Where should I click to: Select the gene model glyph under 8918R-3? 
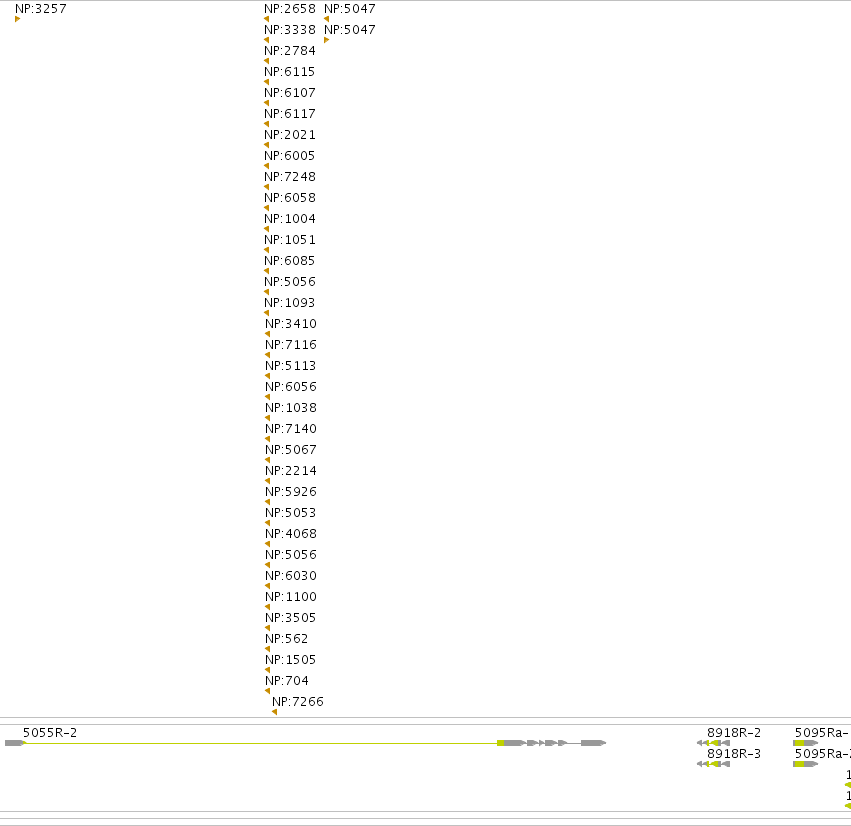(713, 764)
